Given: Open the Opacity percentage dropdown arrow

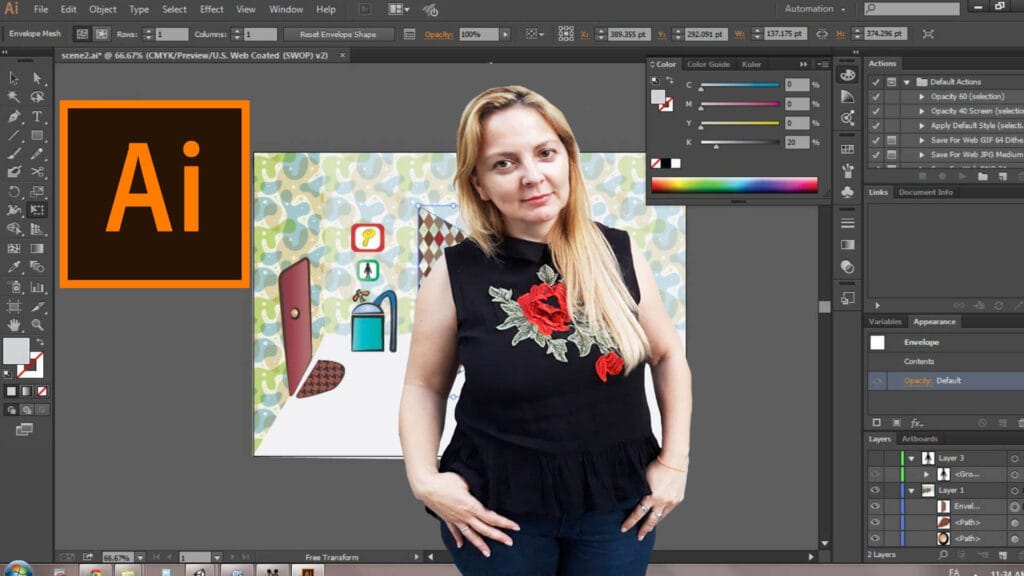Looking at the screenshot, I should pyautogui.click(x=505, y=34).
